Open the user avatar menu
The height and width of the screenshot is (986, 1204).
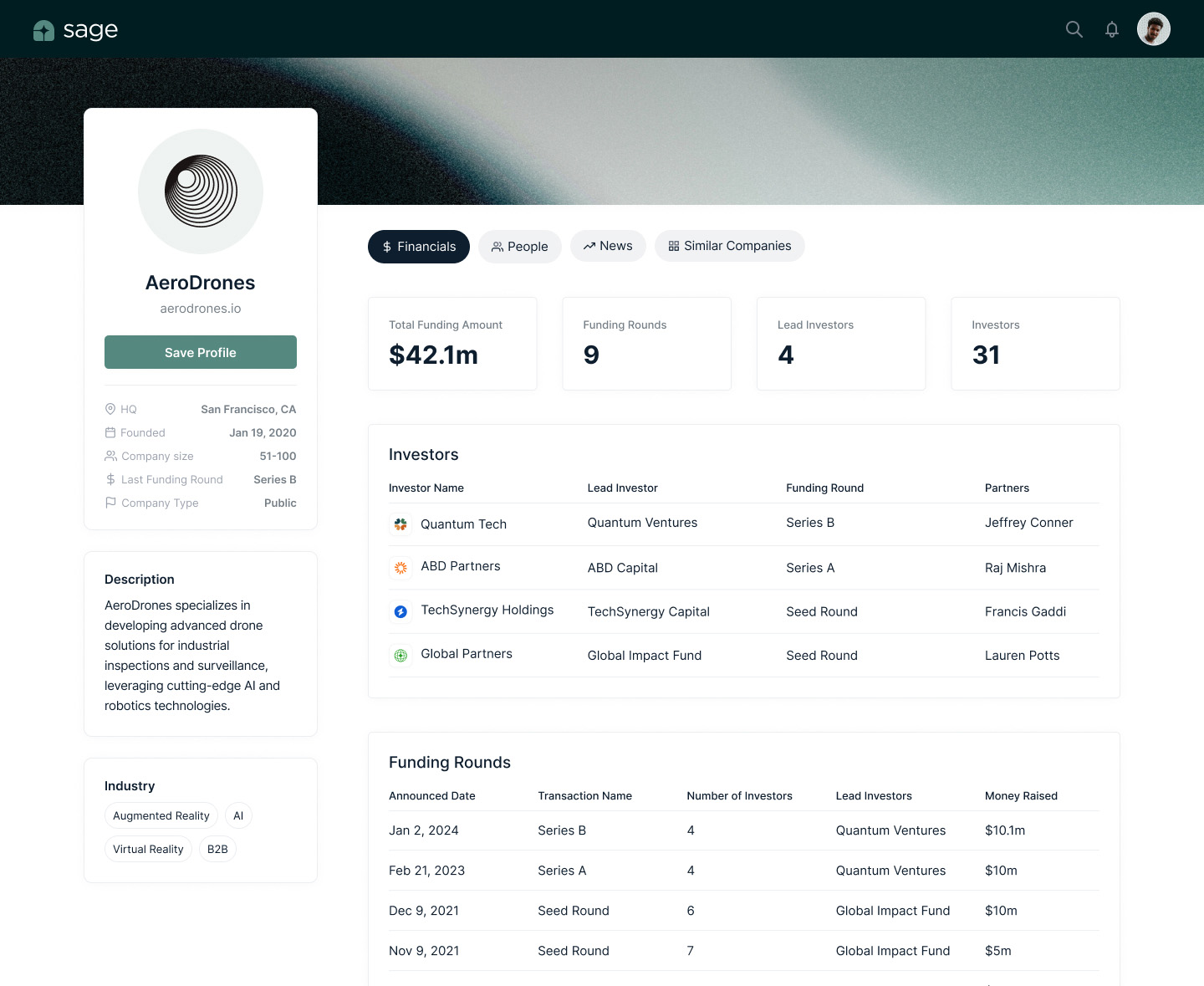click(1154, 29)
